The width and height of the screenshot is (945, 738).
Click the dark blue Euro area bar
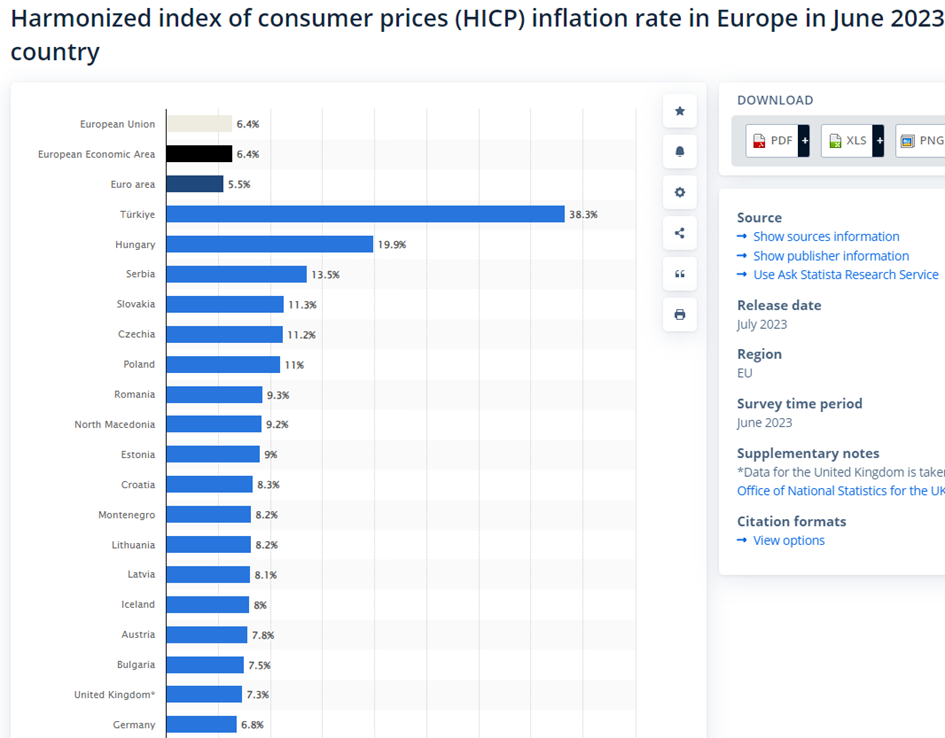pos(195,184)
